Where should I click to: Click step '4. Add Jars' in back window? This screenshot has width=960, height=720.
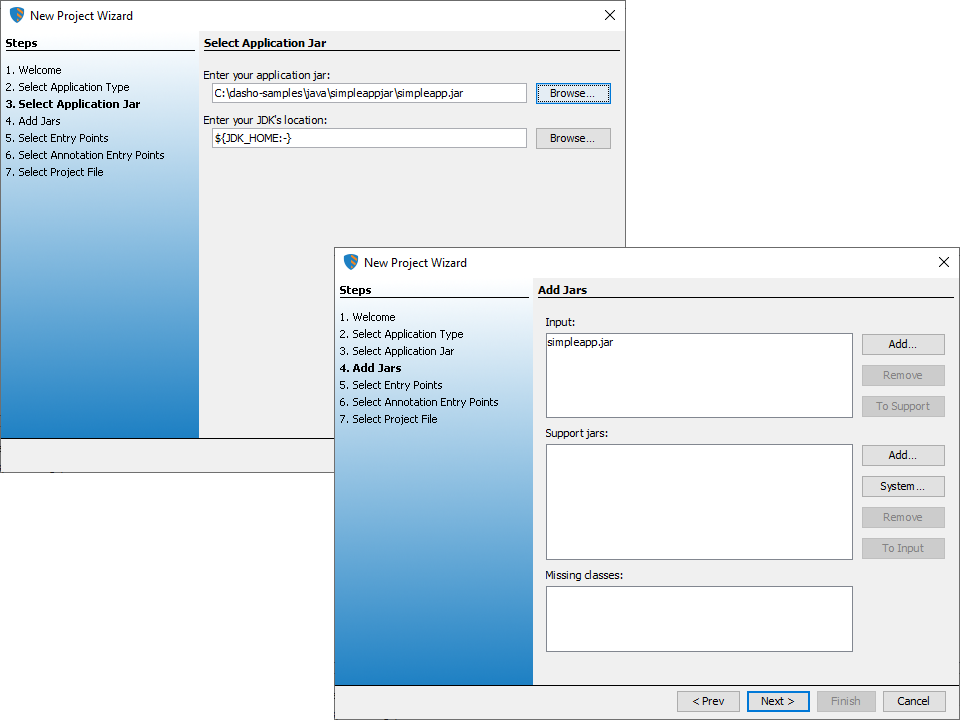(x=33, y=121)
